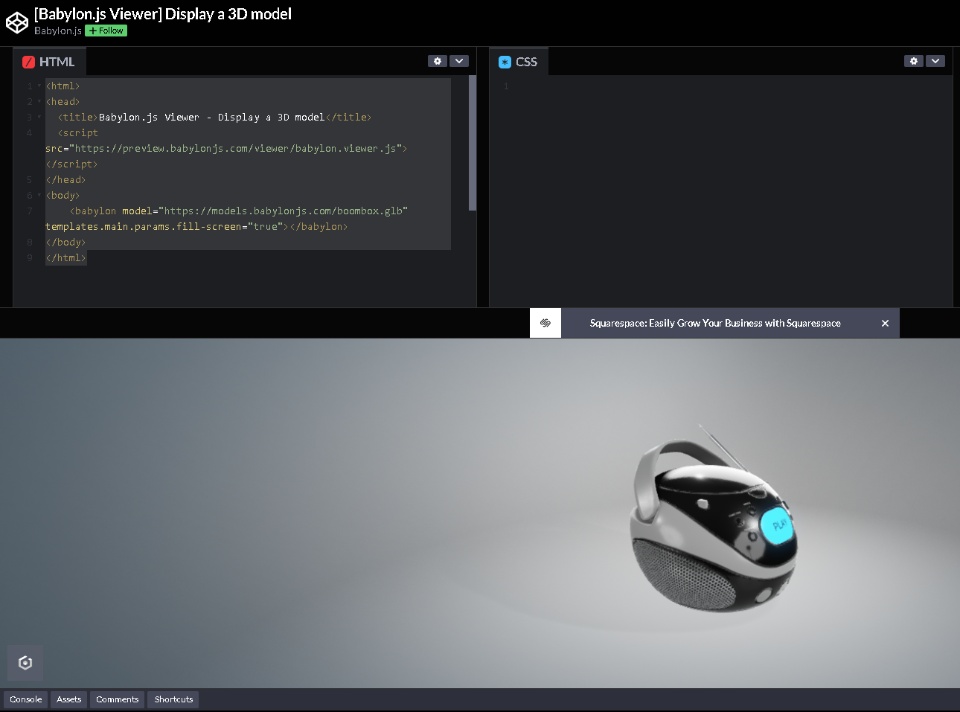
Task: Click the babylon.viewer.js script src URL
Action: coord(238,148)
